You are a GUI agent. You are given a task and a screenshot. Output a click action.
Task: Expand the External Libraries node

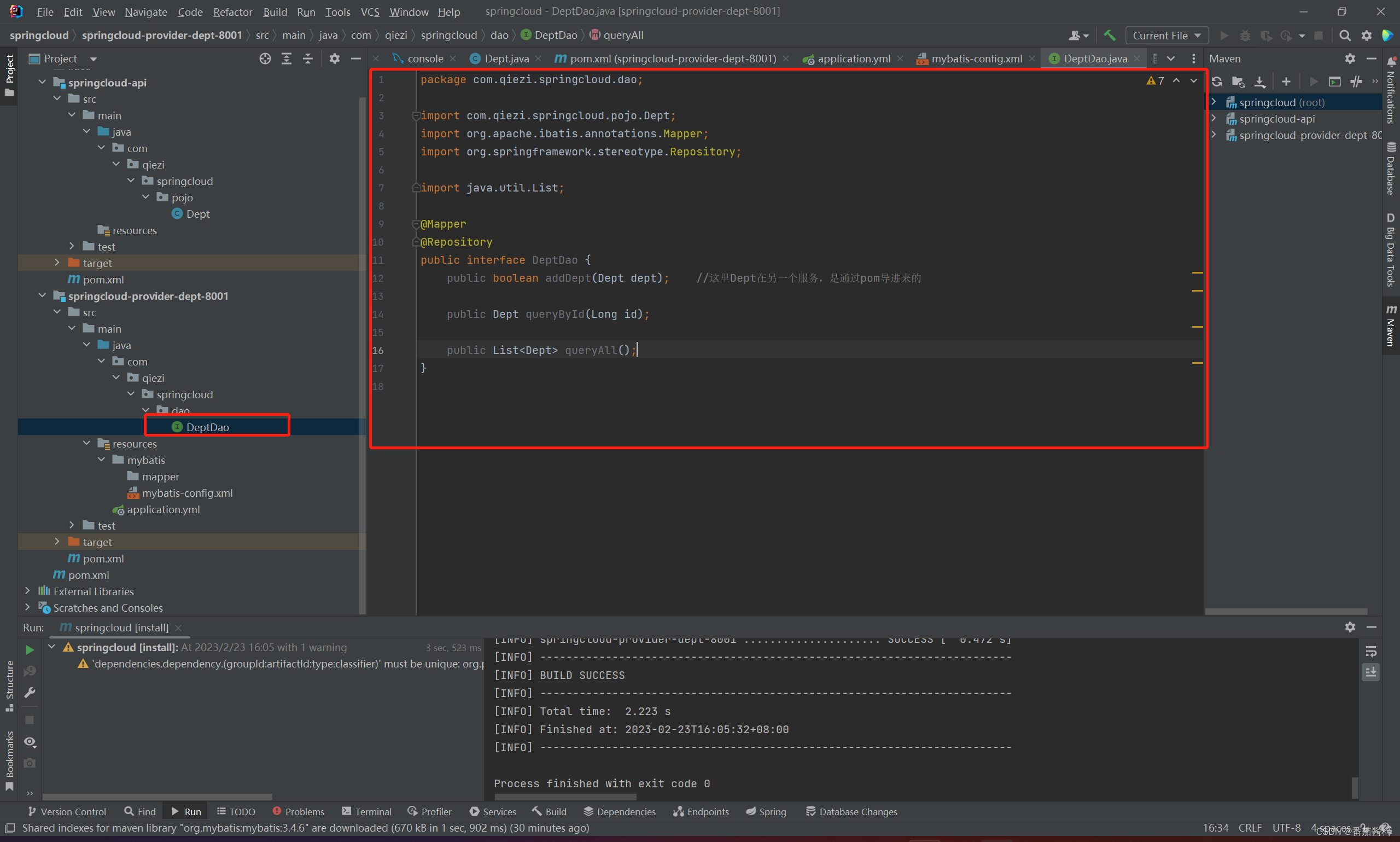[27, 591]
